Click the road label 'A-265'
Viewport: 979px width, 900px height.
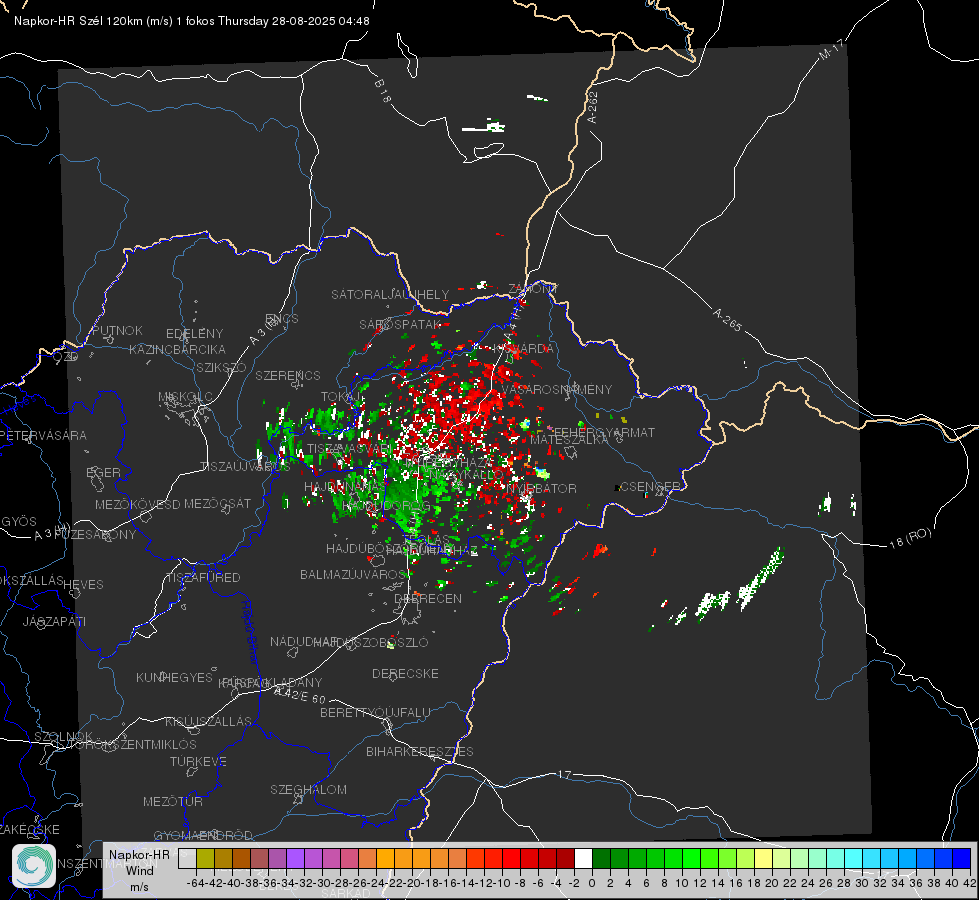[x=727, y=319]
